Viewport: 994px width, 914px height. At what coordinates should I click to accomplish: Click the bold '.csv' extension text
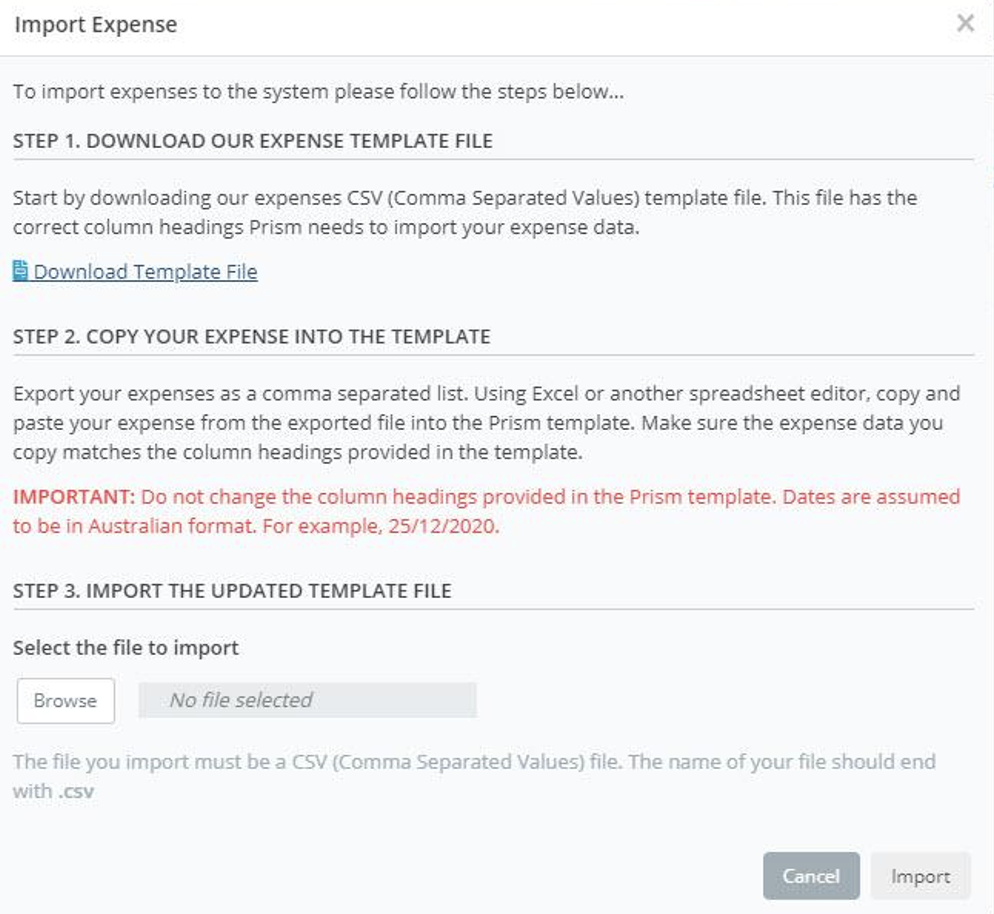pos(76,792)
